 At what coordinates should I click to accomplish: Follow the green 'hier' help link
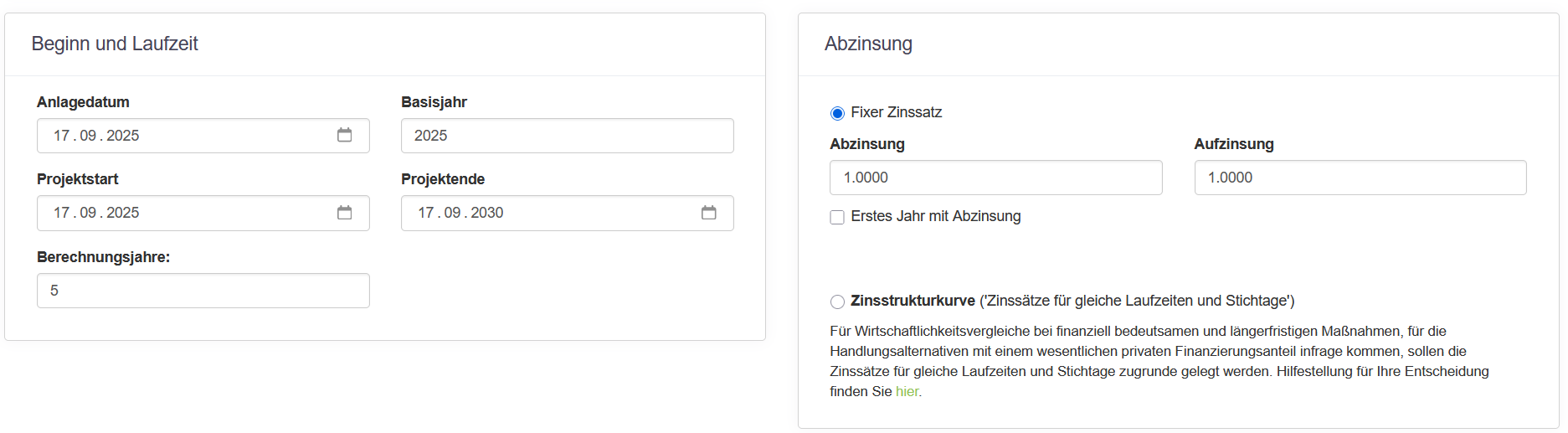[907, 391]
